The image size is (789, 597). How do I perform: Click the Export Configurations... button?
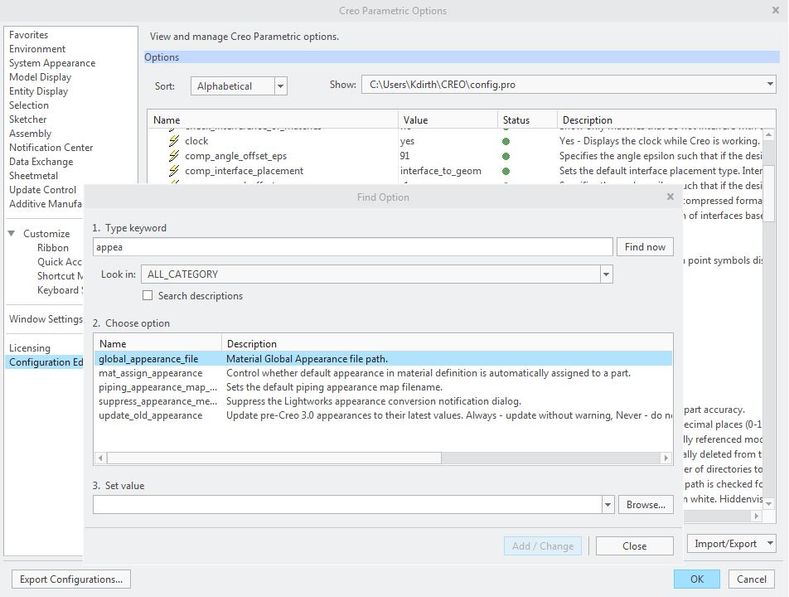point(71,579)
